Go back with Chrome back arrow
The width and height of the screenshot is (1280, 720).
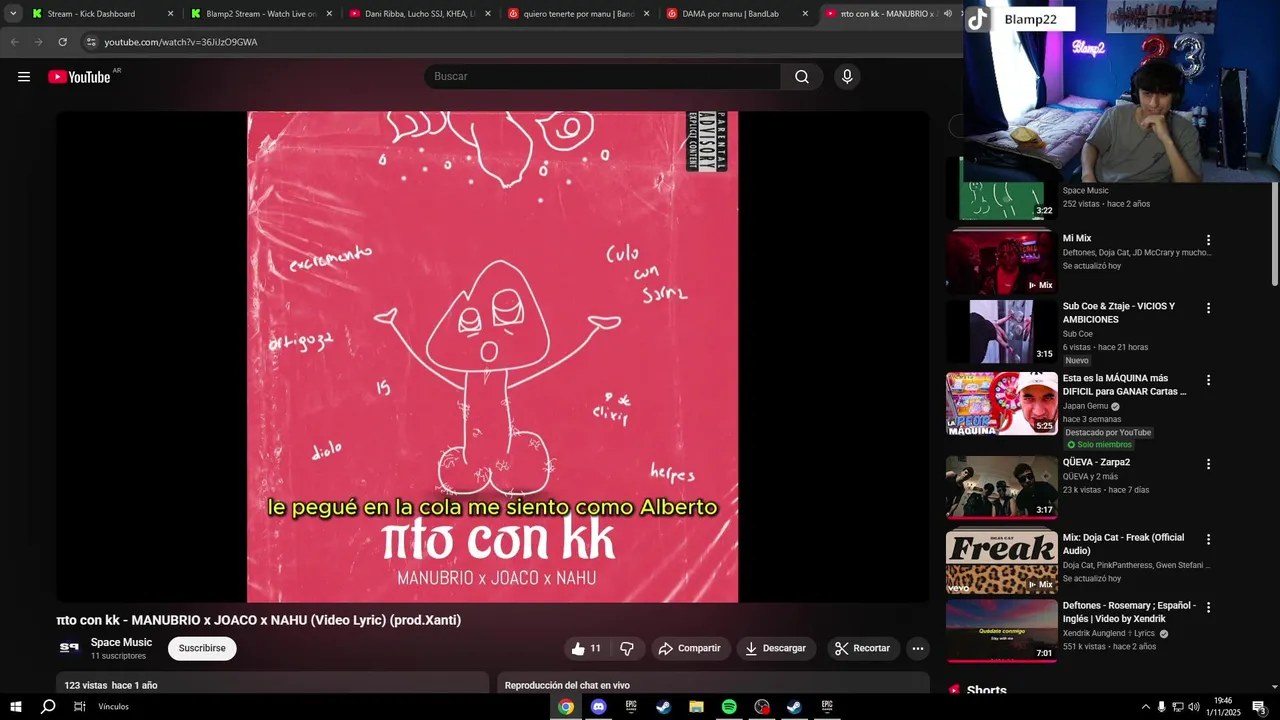point(14,42)
